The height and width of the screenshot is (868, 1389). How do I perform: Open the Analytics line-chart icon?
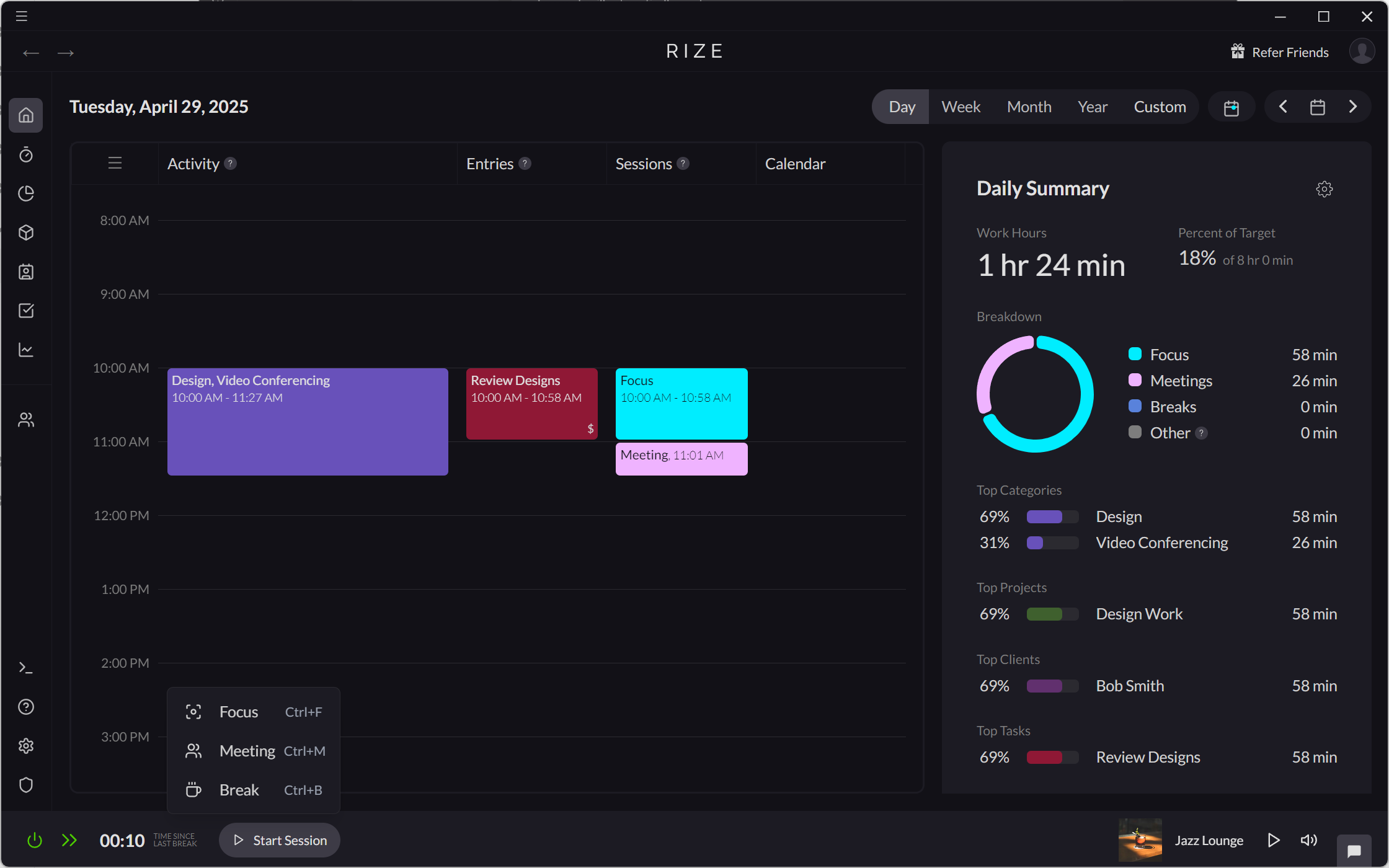click(x=26, y=350)
